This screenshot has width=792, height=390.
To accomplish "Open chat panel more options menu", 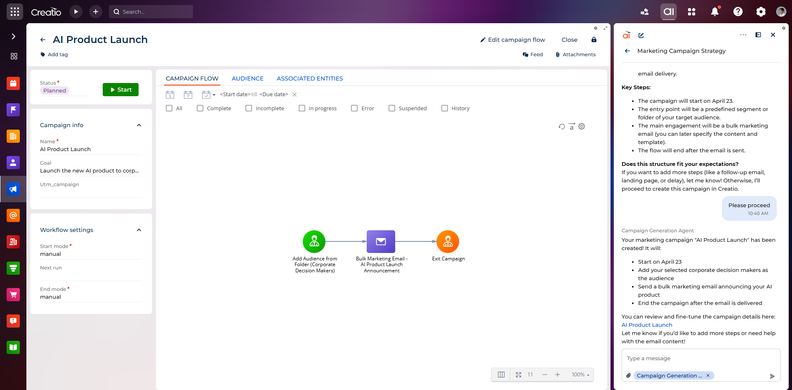I will [742, 35].
